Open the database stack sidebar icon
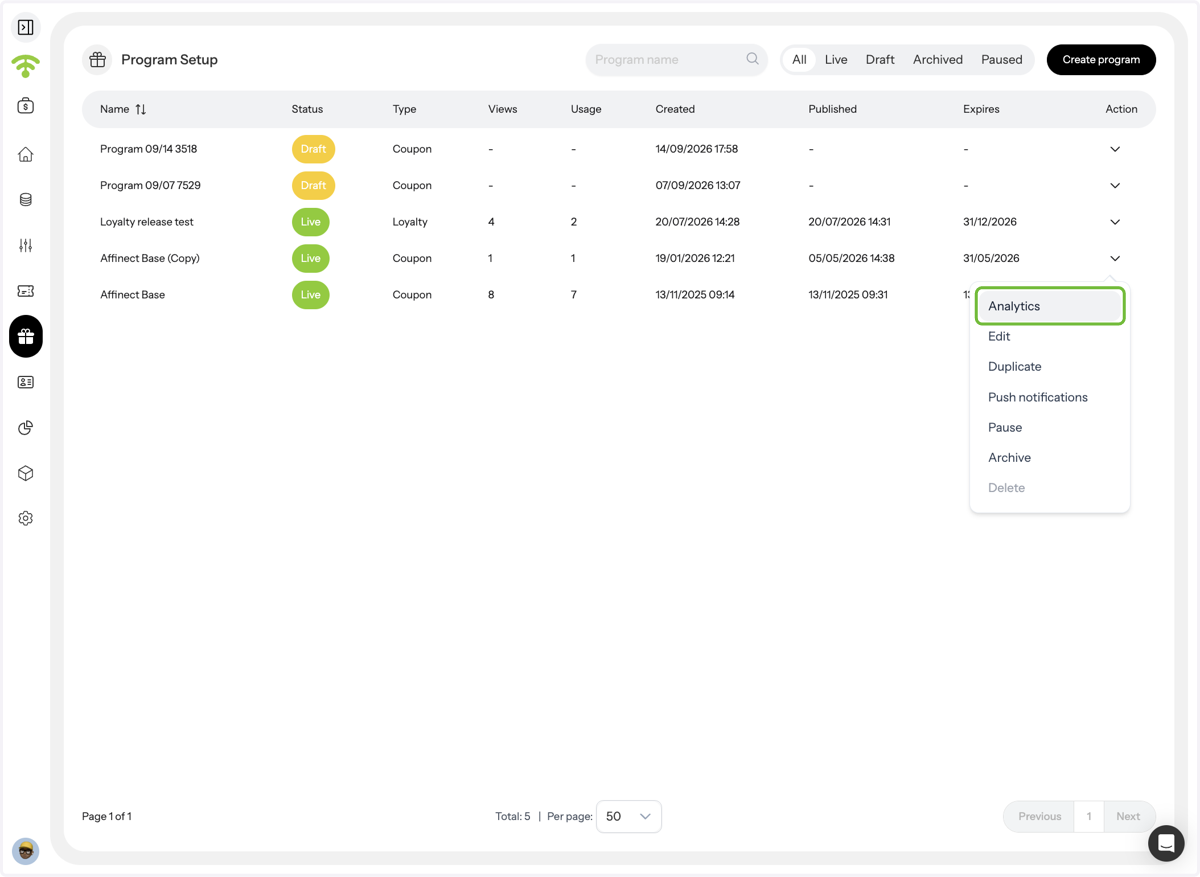 (x=26, y=200)
